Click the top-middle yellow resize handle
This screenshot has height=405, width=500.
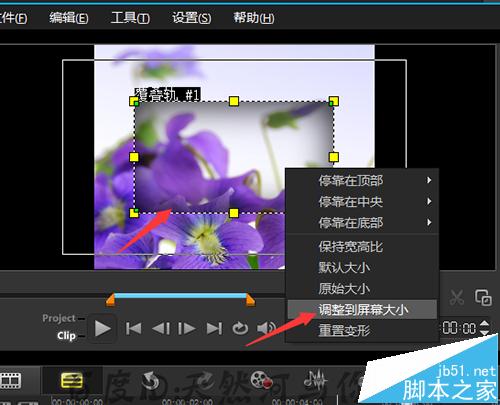click(234, 101)
